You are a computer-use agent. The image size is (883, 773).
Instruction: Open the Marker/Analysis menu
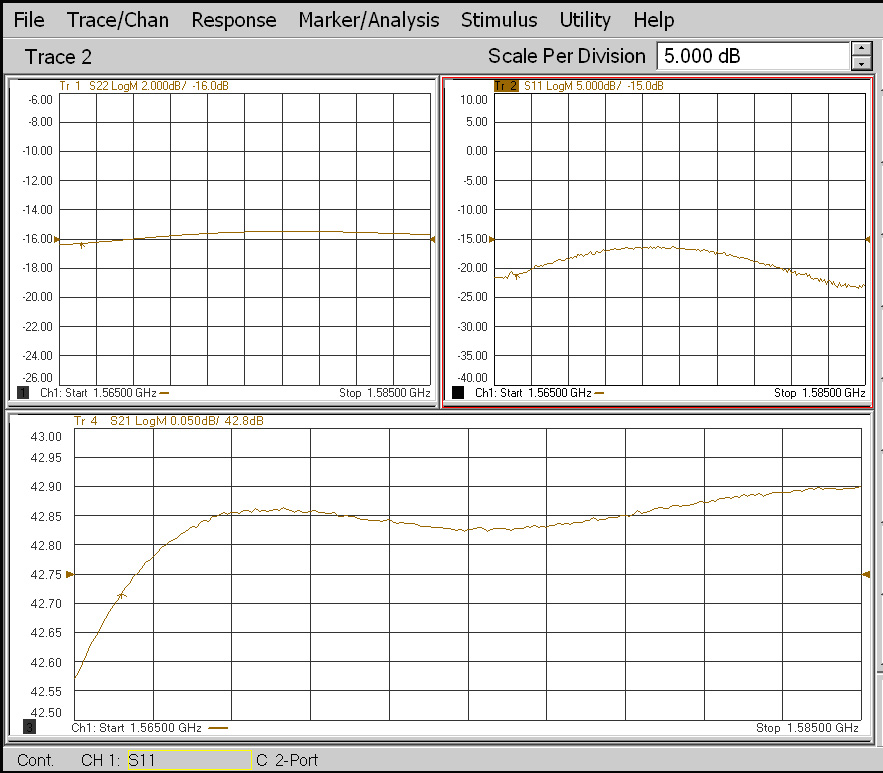pyautogui.click(x=368, y=20)
